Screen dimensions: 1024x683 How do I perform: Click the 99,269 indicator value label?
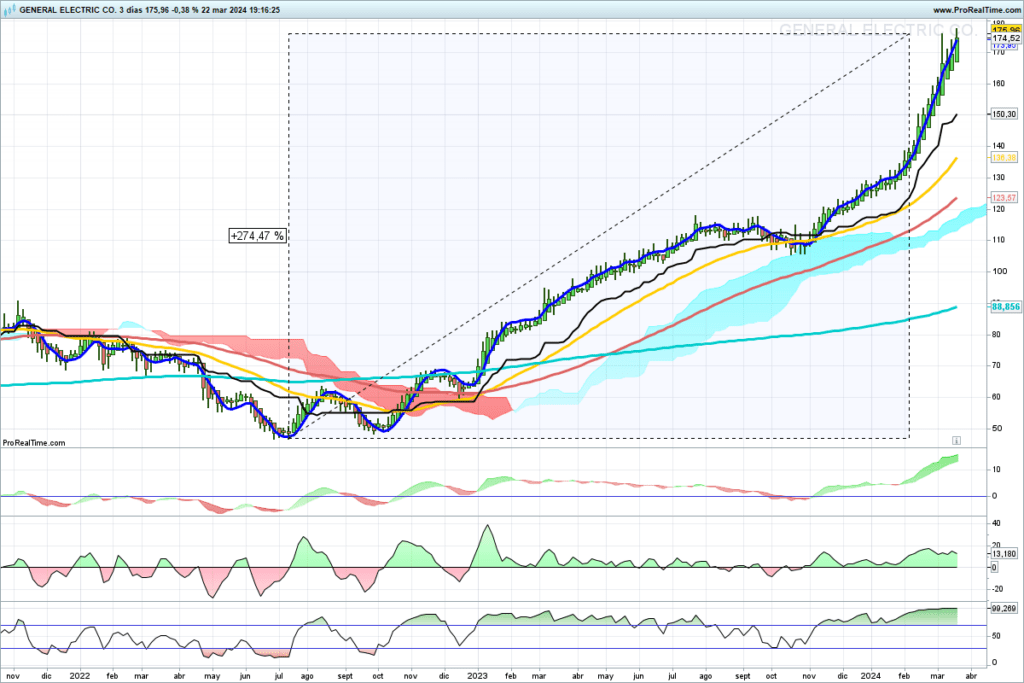1004,608
